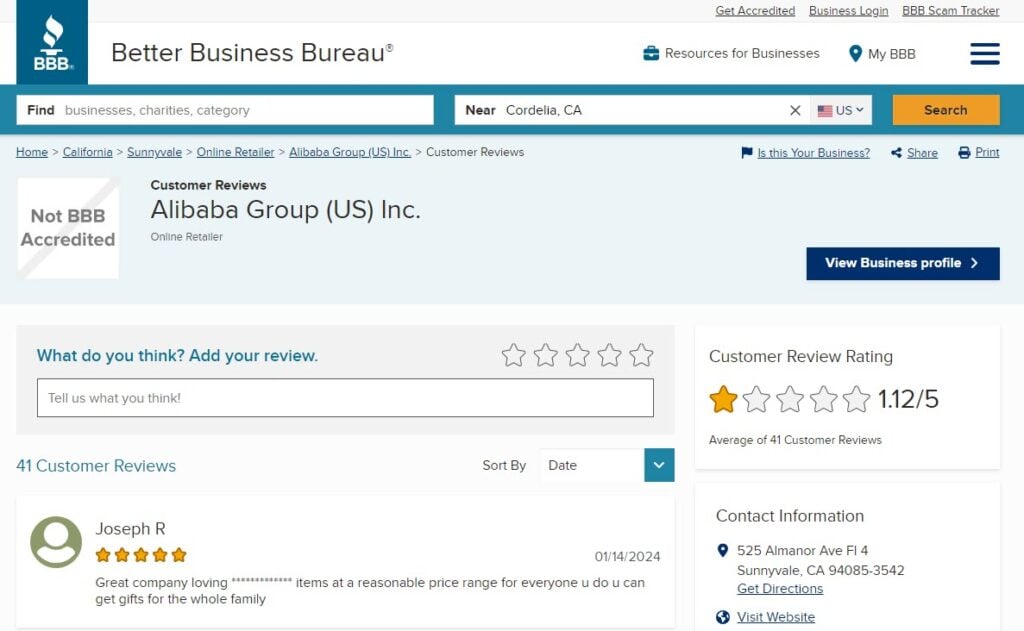This screenshot has height=631, width=1024.
Task: Click the Alibaba Group (US) Inc. heading
Action: [285, 210]
